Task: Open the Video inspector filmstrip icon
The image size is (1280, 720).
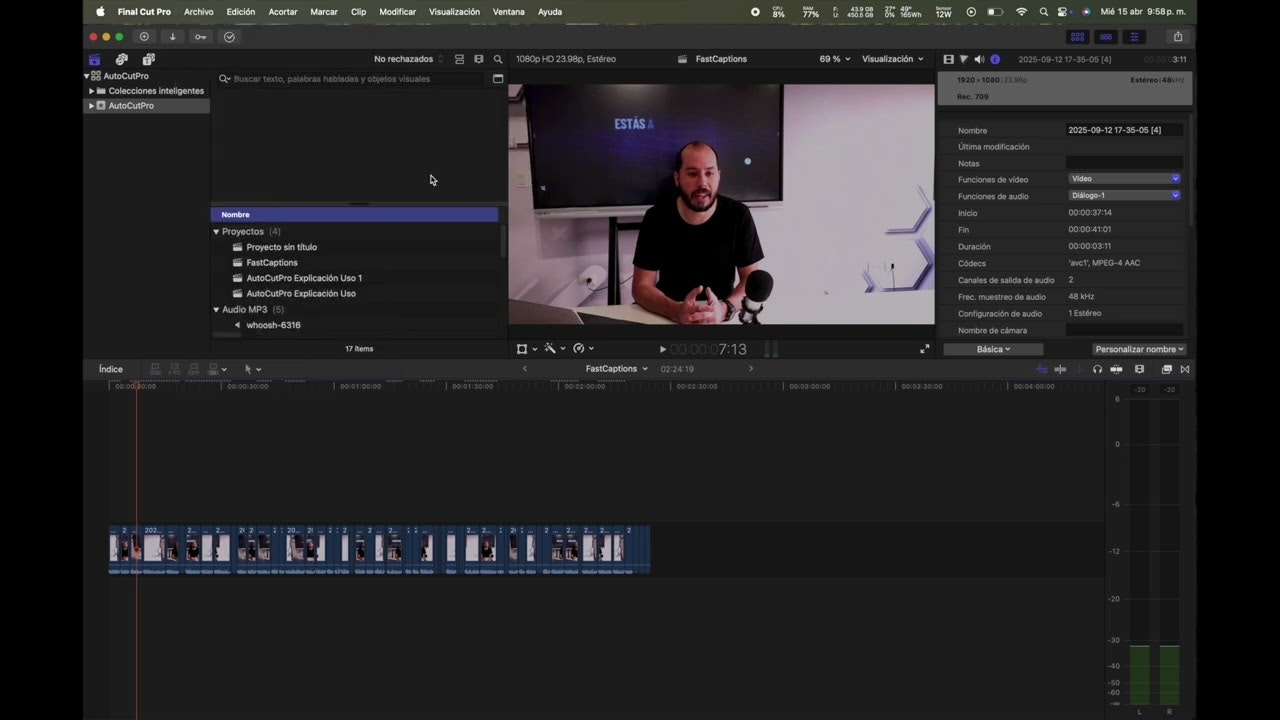Action: click(x=949, y=60)
